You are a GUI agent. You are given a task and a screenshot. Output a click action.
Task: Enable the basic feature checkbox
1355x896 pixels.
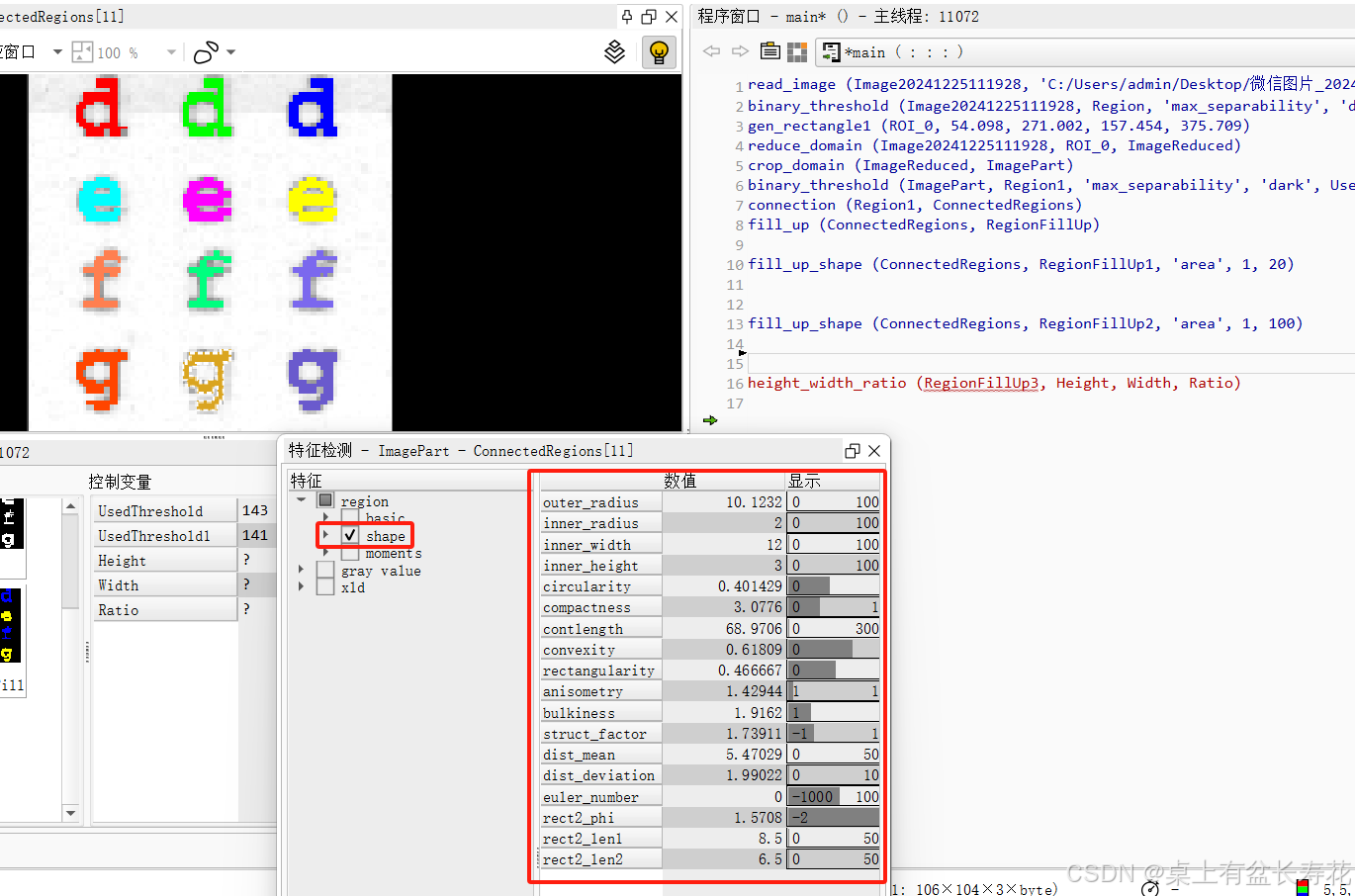pyautogui.click(x=348, y=518)
